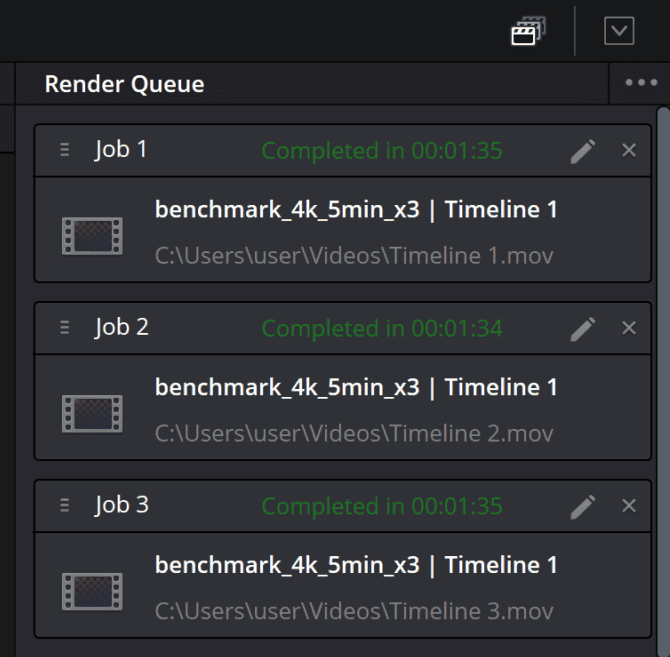This screenshot has height=657, width=670.
Task: Click Job 1 drag handle icon
Action: coord(65,150)
